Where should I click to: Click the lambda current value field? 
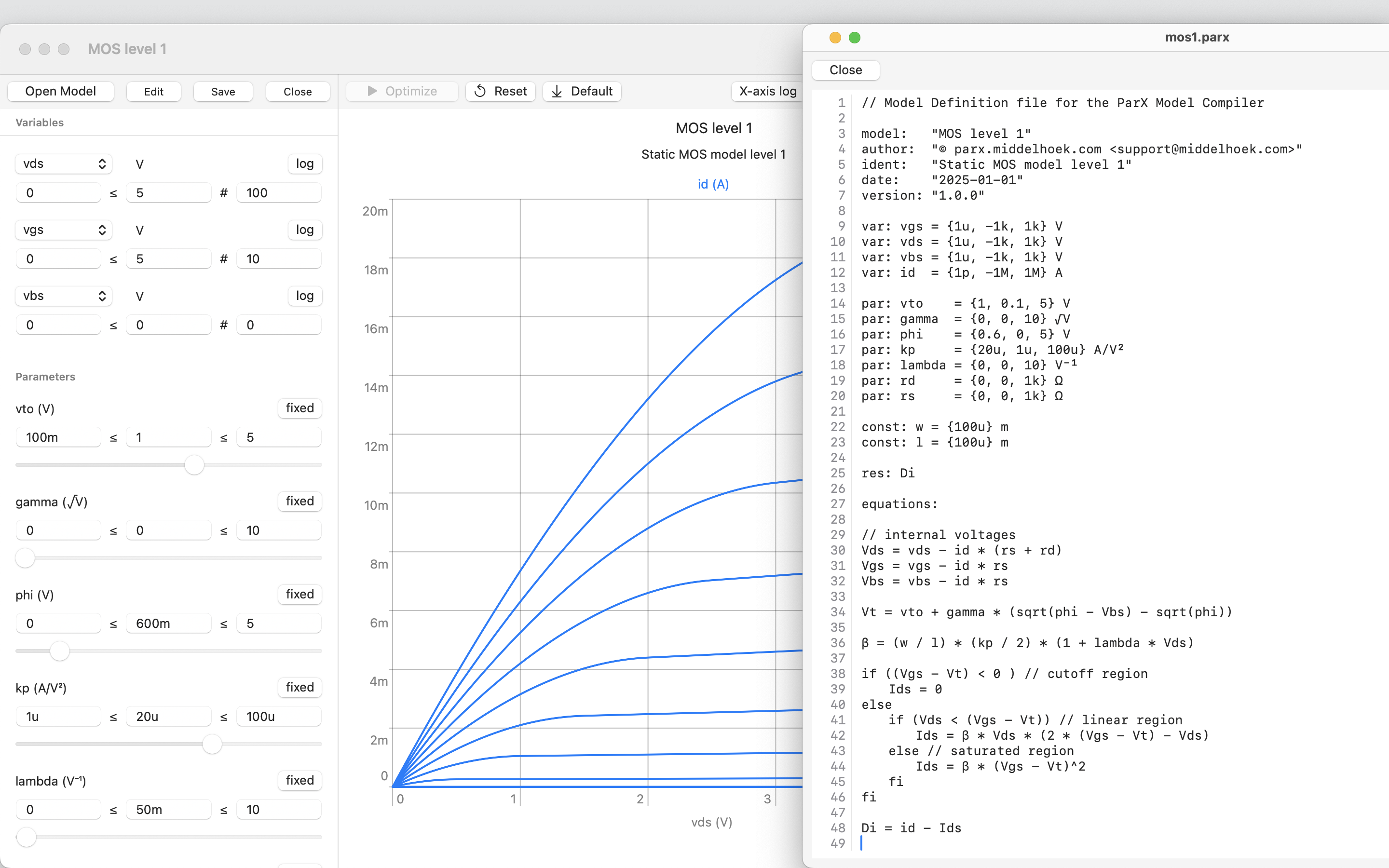[x=168, y=810]
